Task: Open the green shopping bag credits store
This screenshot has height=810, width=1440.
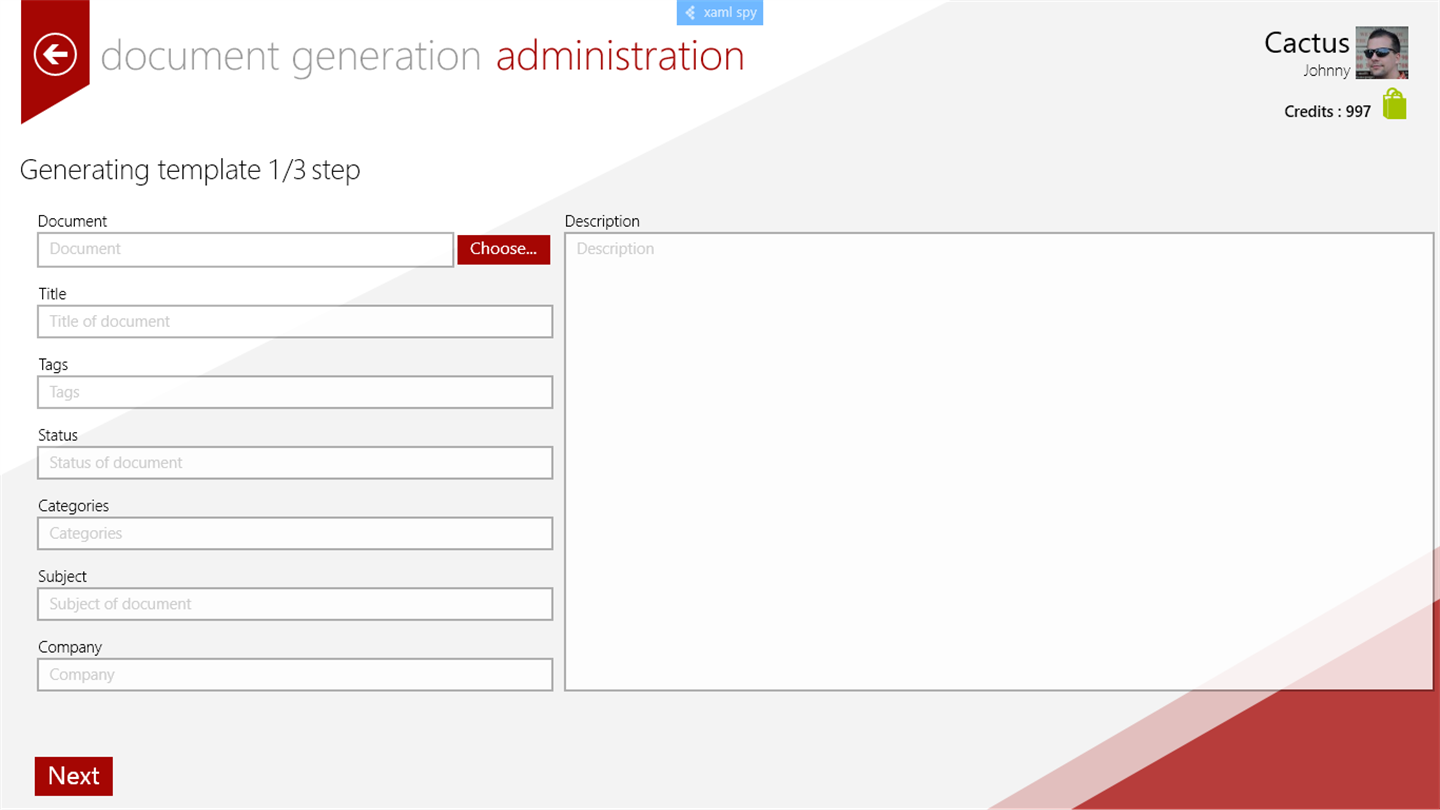Action: 1395,104
